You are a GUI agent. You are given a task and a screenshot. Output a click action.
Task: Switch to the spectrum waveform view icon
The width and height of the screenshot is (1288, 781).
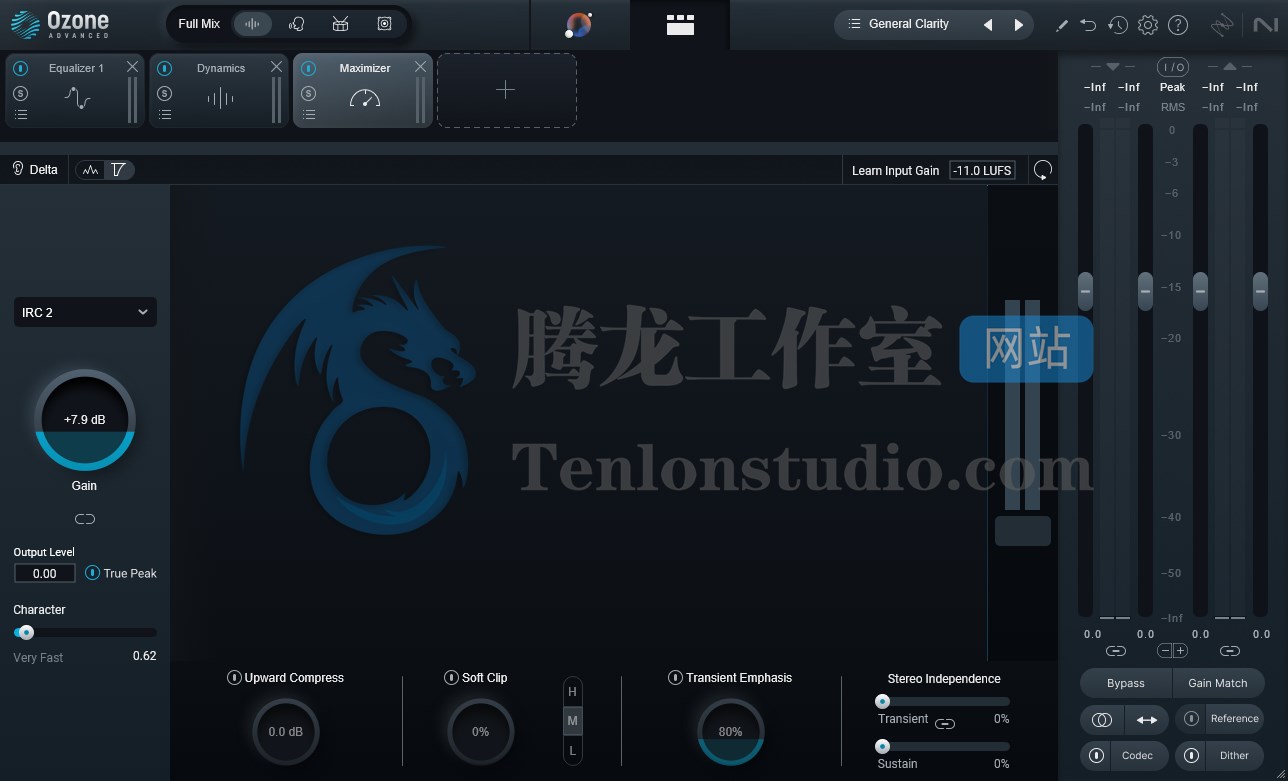coord(91,170)
